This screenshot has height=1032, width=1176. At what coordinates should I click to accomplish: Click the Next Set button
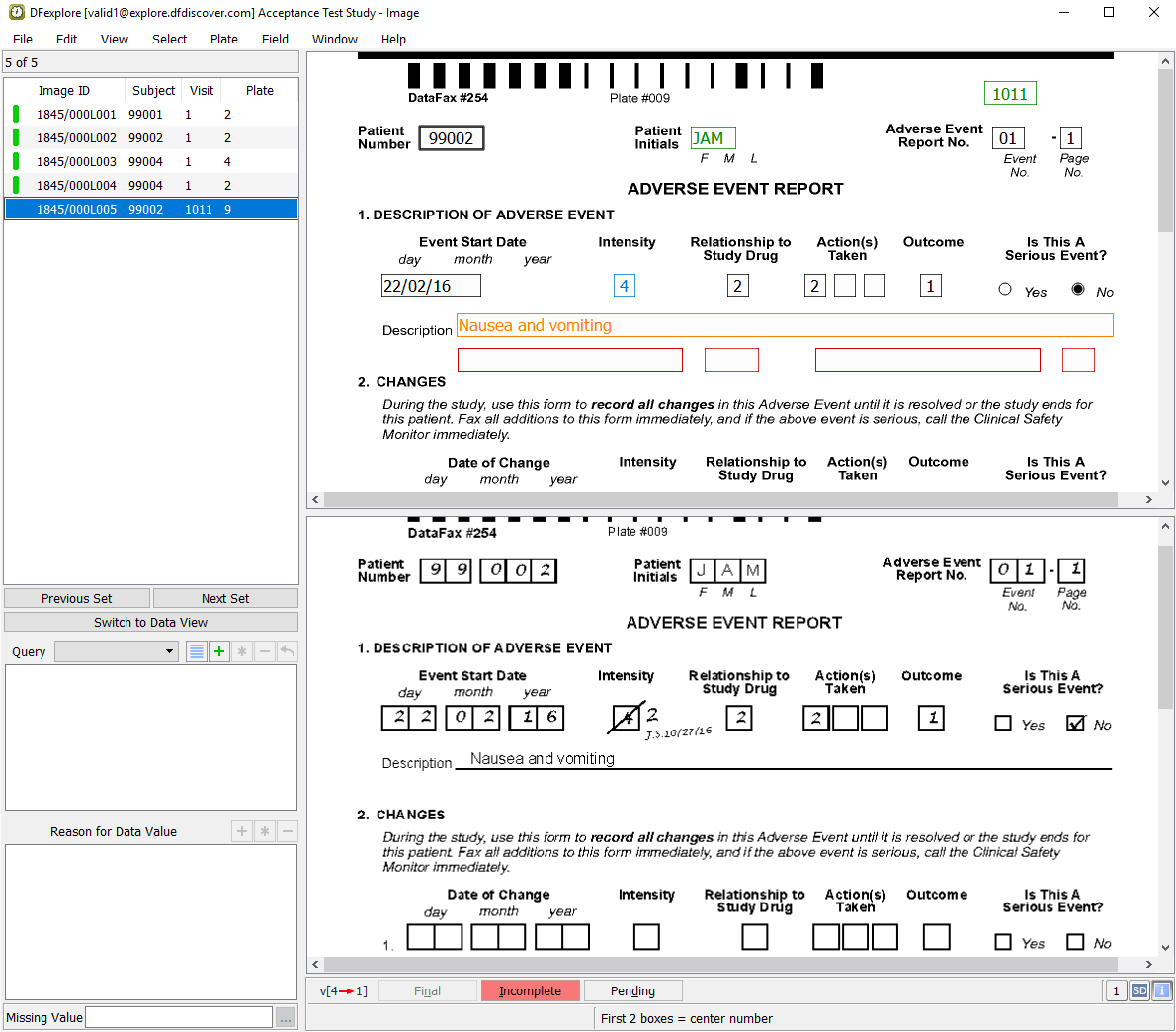[225, 598]
